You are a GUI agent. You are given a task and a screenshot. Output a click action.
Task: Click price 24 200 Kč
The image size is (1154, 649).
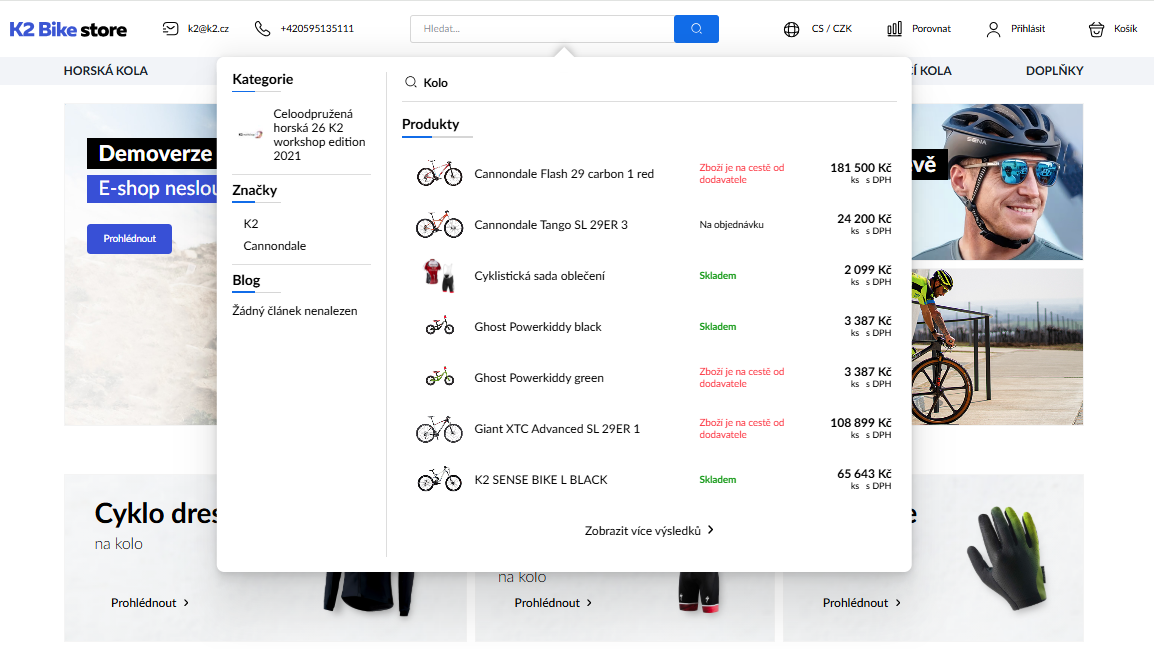coord(864,219)
